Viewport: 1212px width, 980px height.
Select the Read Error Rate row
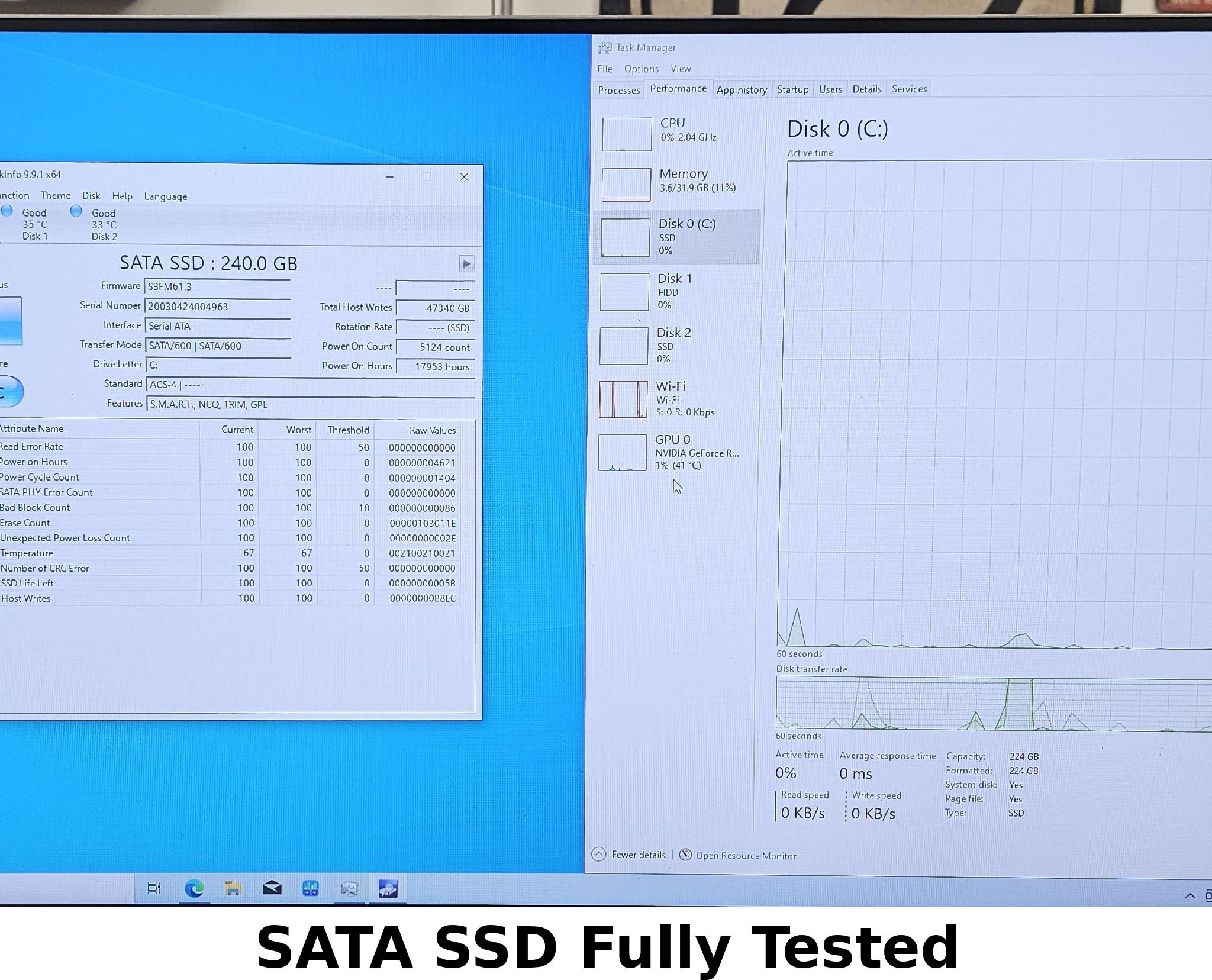230,447
